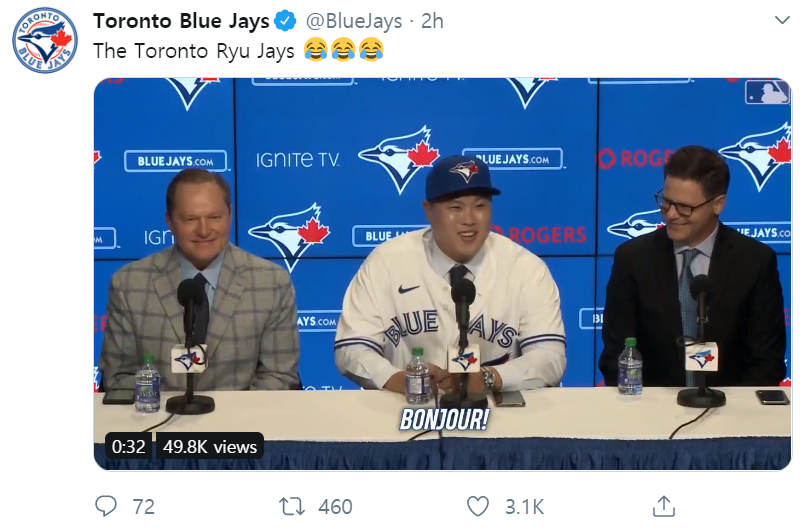The width and height of the screenshot is (806, 530).
Task: Click the 460 retweets count
Action: pos(335,507)
